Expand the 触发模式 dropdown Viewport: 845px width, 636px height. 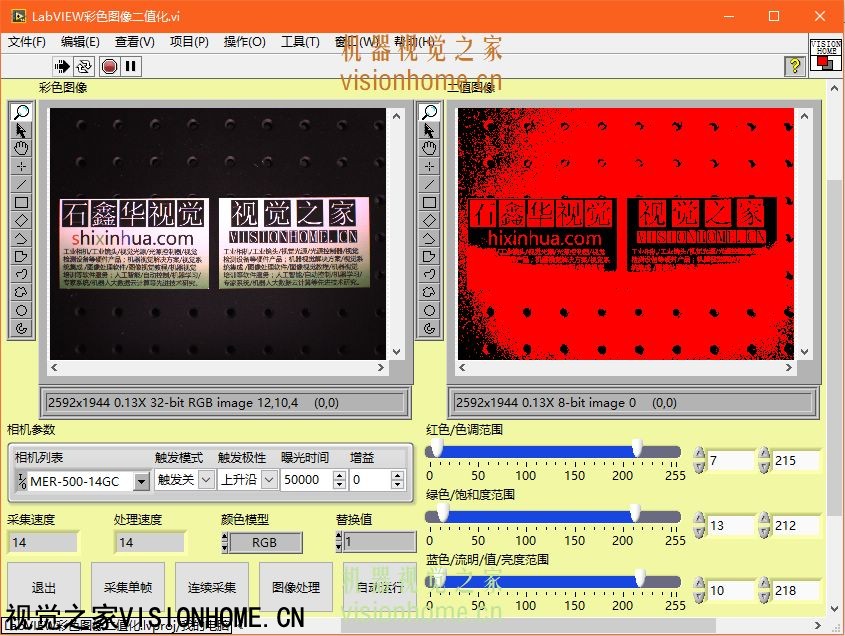coord(206,480)
